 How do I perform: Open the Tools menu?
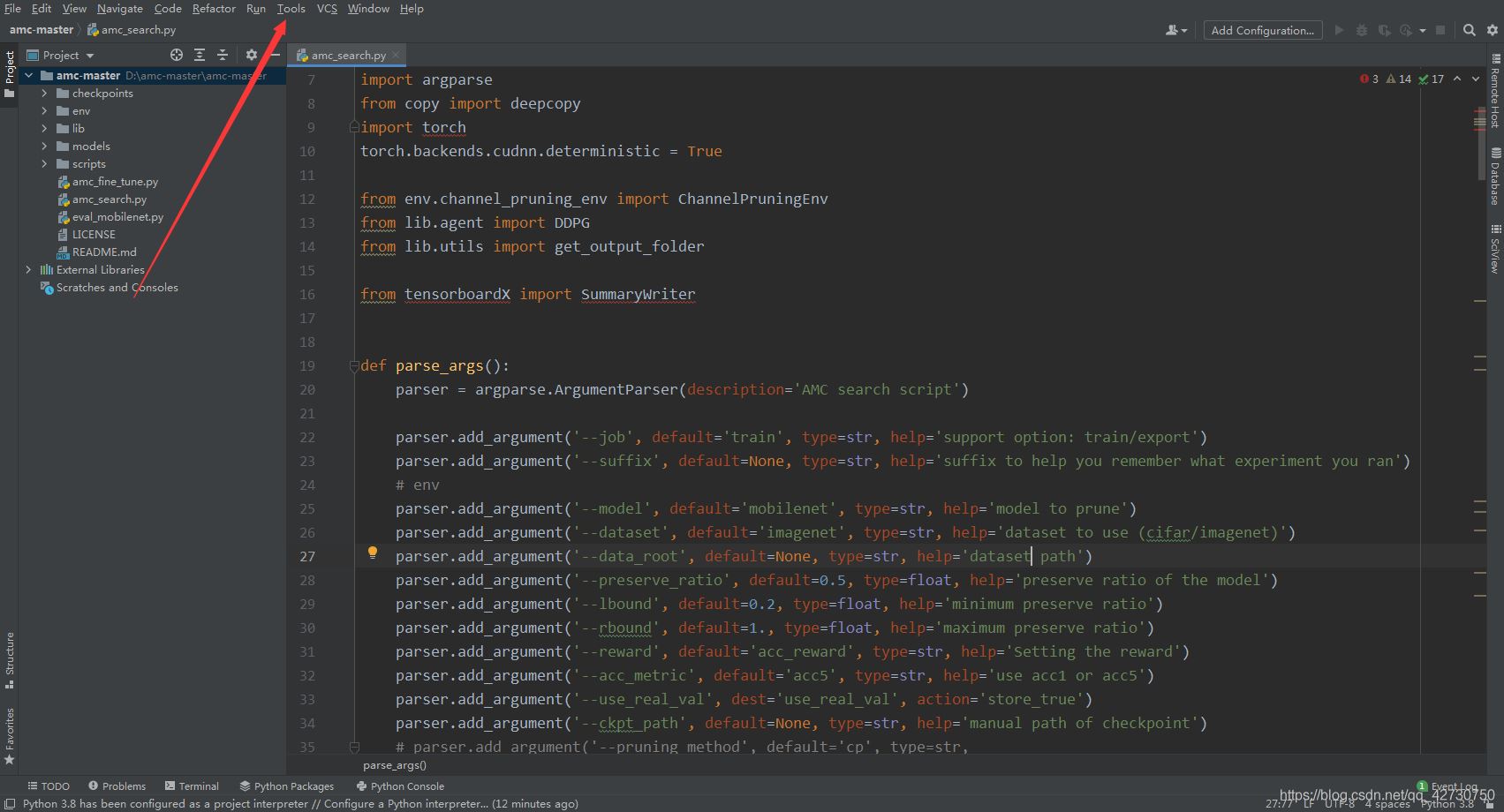click(x=291, y=9)
